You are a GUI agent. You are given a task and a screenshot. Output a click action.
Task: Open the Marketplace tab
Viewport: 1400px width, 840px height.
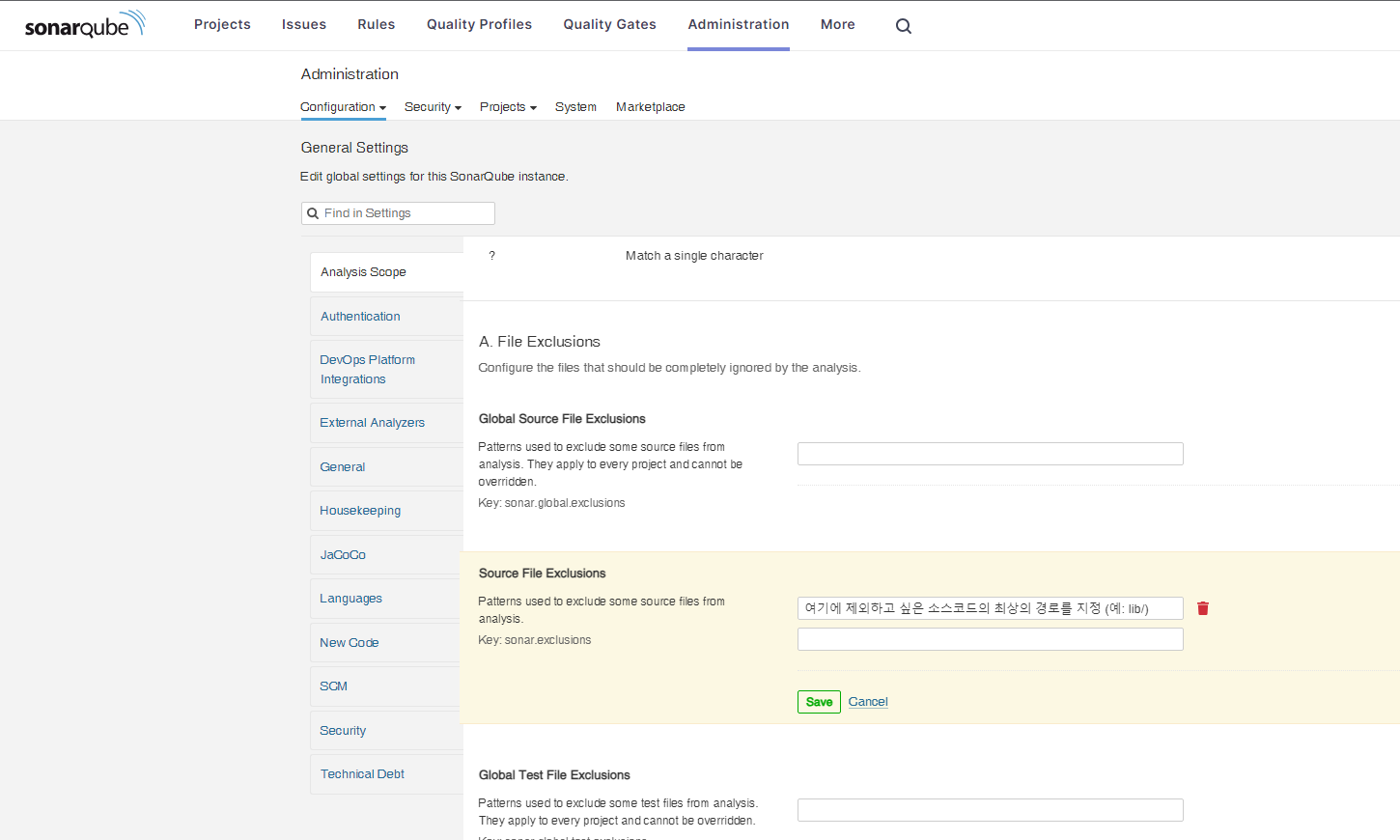tap(651, 107)
